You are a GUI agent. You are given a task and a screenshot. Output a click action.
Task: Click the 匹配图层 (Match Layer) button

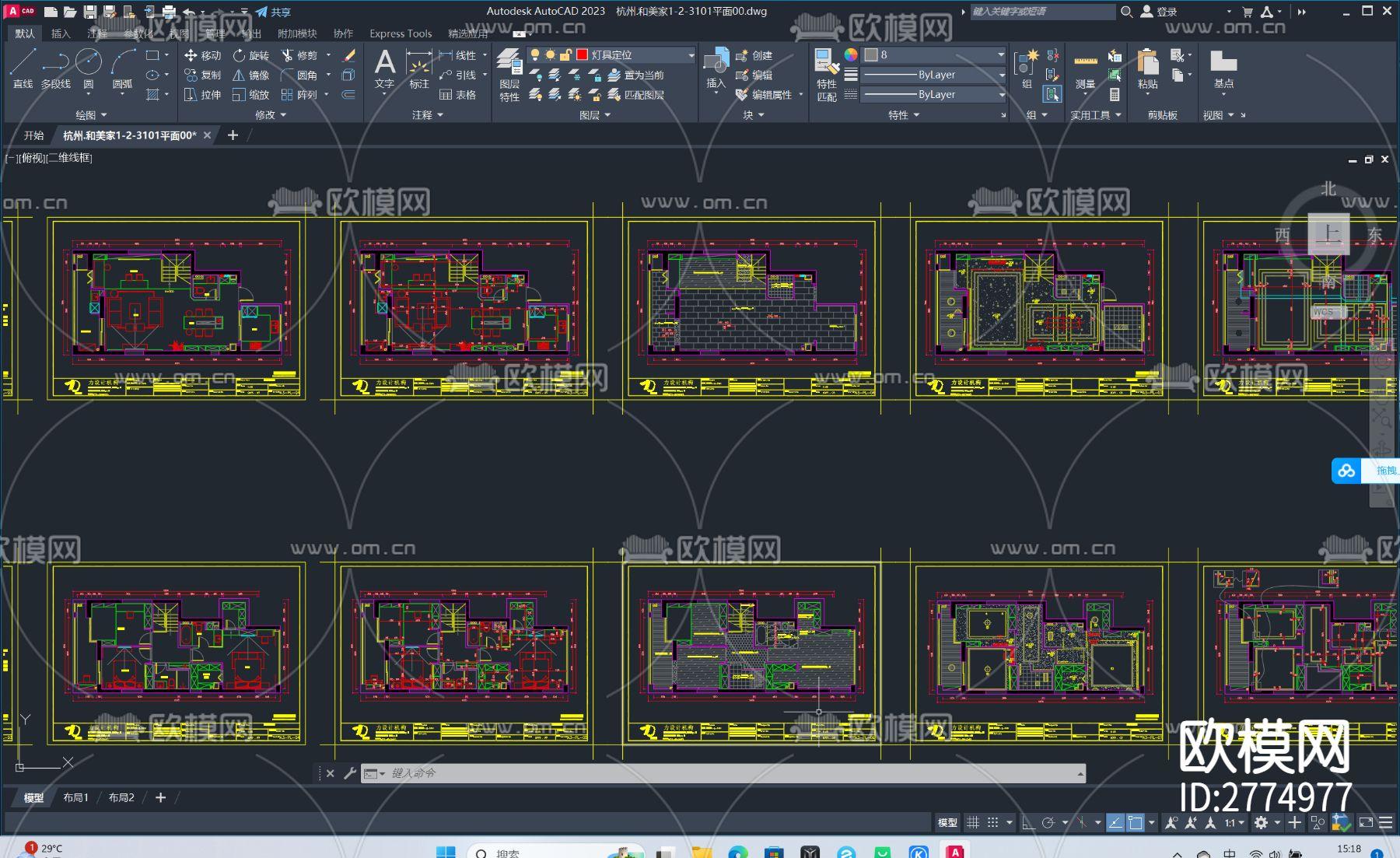click(x=635, y=94)
